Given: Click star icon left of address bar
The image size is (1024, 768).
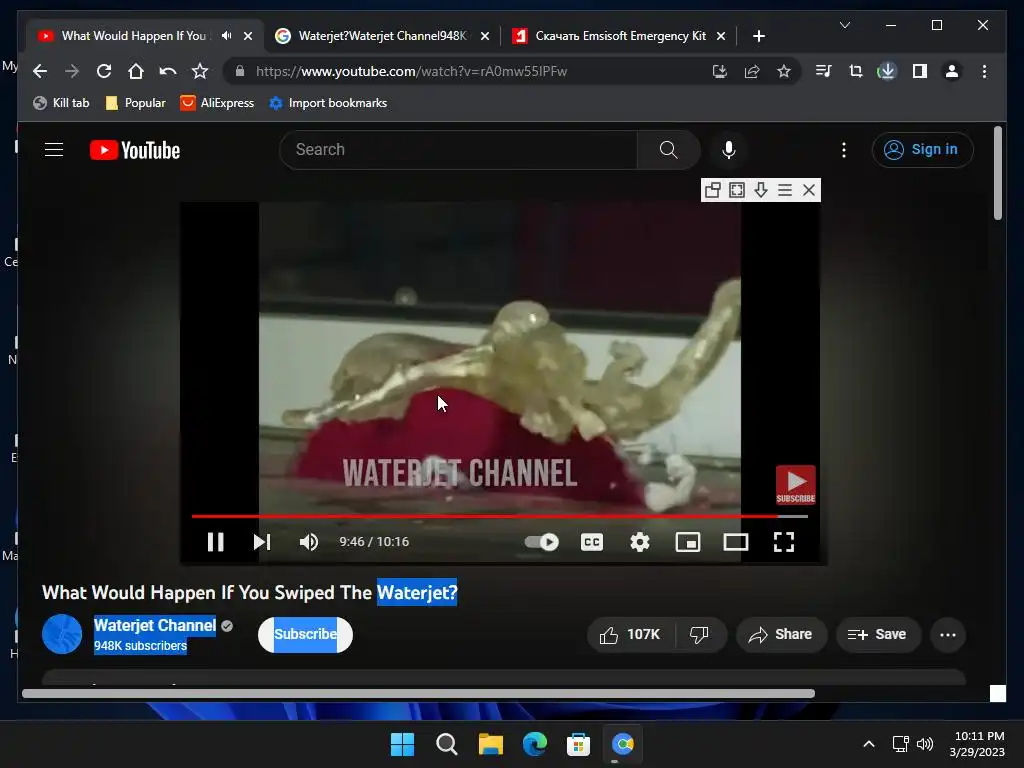Looking at the screenshot, I should coord(200,71).
